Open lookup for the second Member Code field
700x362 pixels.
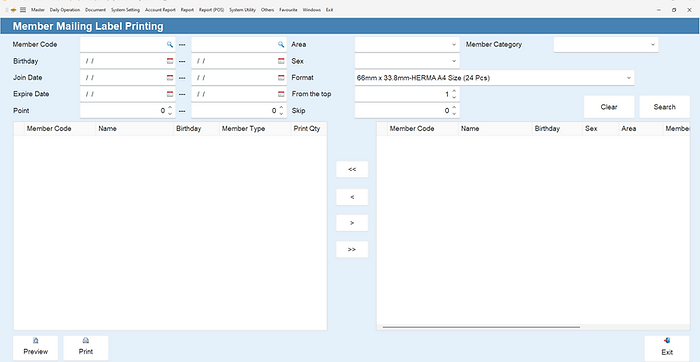281,45
